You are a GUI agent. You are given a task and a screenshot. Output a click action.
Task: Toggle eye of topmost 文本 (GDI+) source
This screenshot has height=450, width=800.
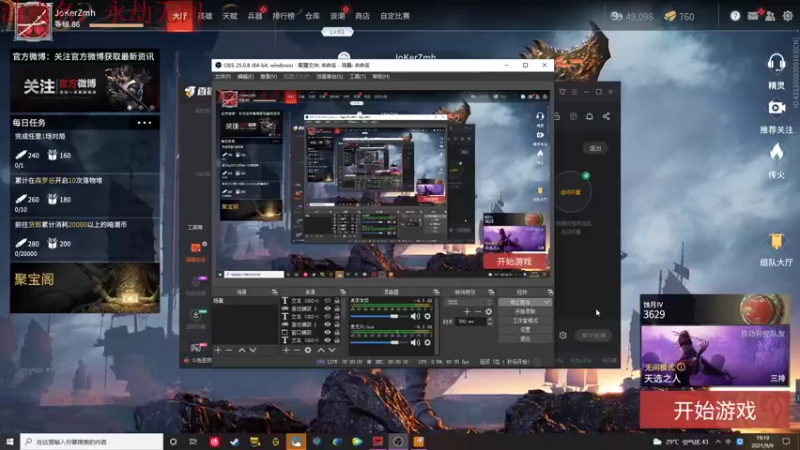point(328,301)
